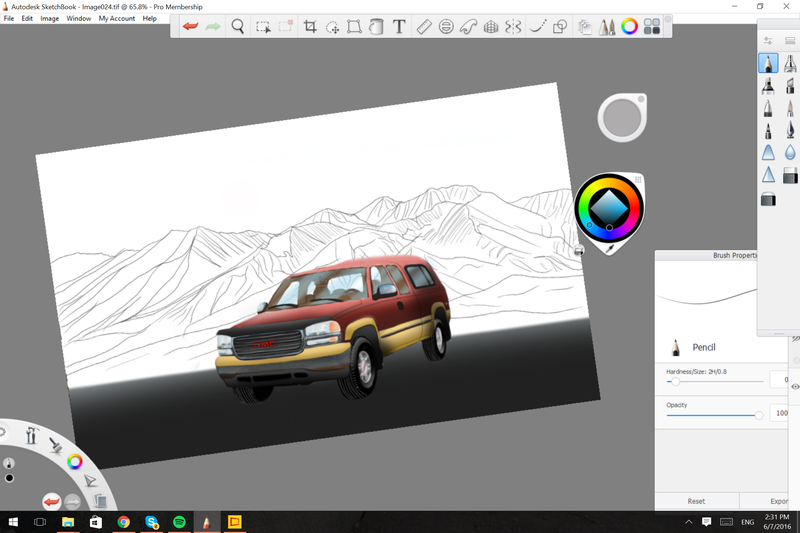Viewport: 800px width, 533px height.
Task: Click the green Redo arrow in top toolbar
Action: tap(213, 26)
